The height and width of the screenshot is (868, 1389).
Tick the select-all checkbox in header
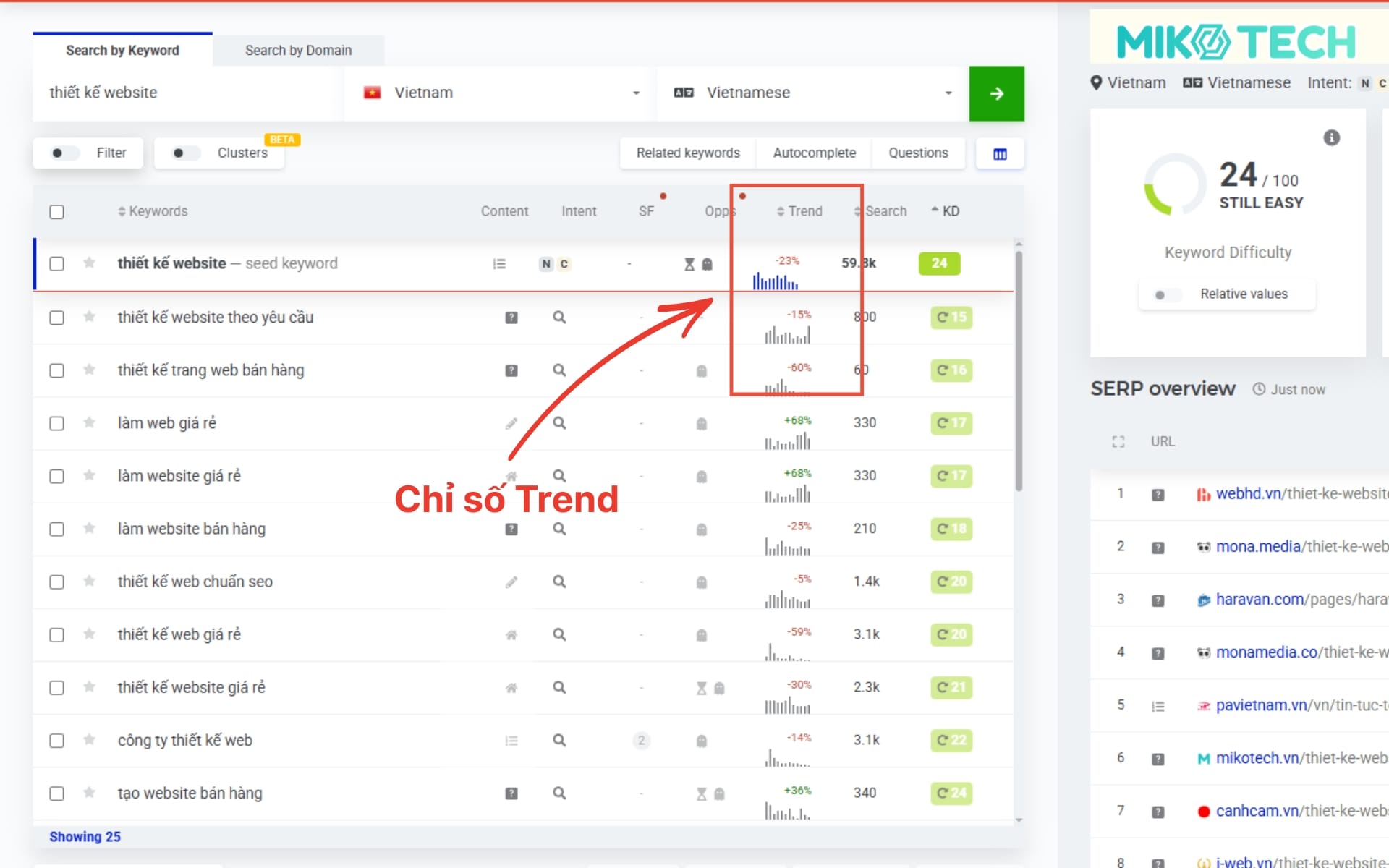click(56, 212)
